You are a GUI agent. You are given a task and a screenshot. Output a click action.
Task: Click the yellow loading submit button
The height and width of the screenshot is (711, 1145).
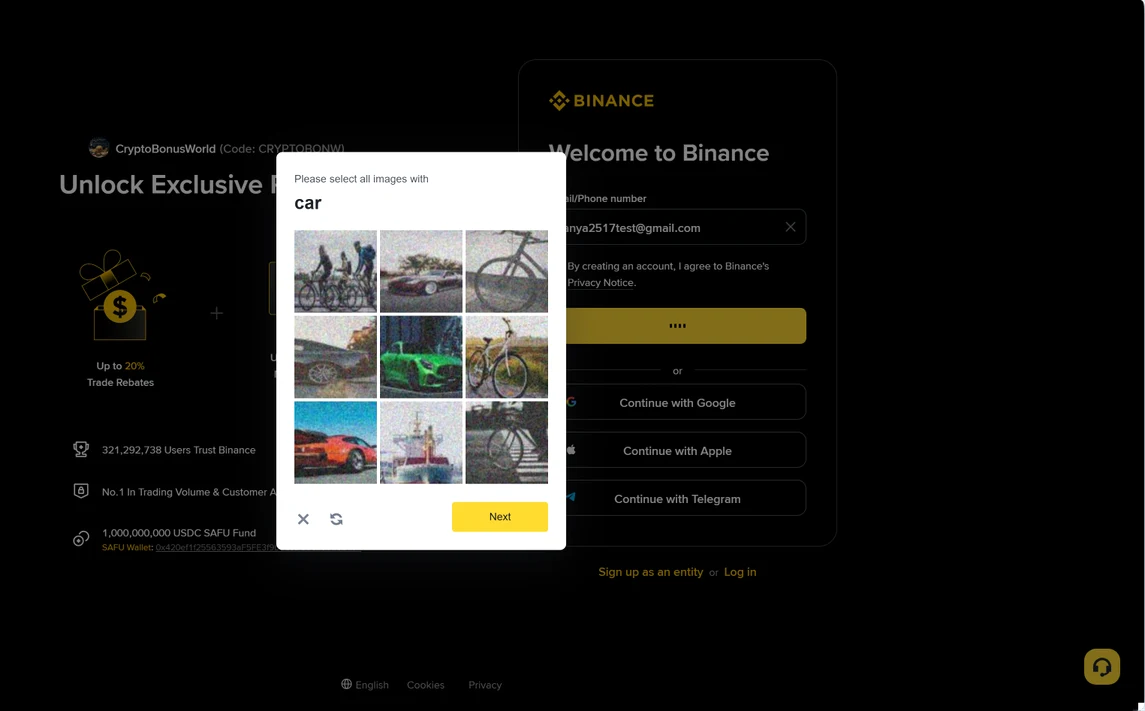(677, 326)
